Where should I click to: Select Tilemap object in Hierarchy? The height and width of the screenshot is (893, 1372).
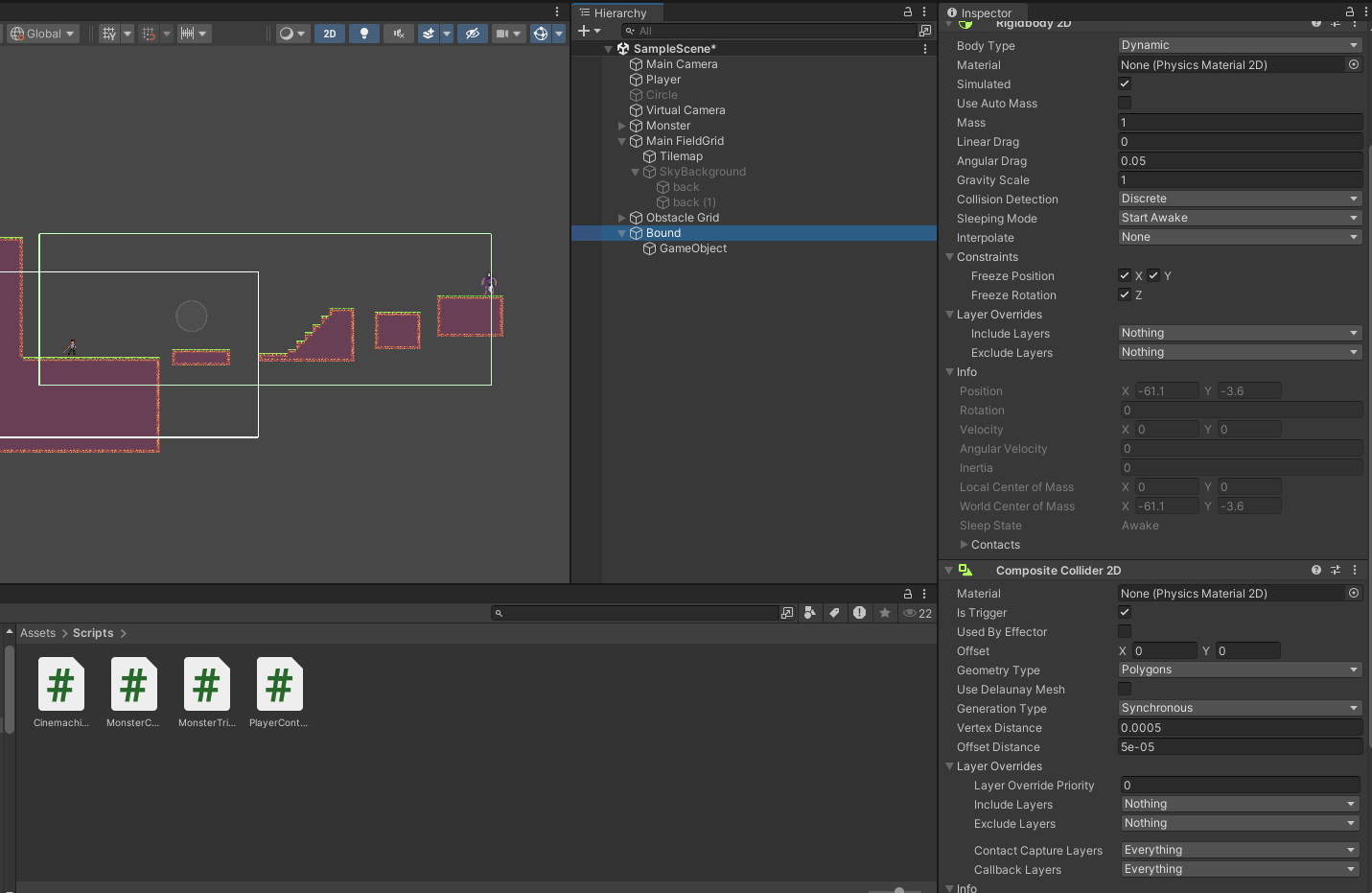[681, 156]
